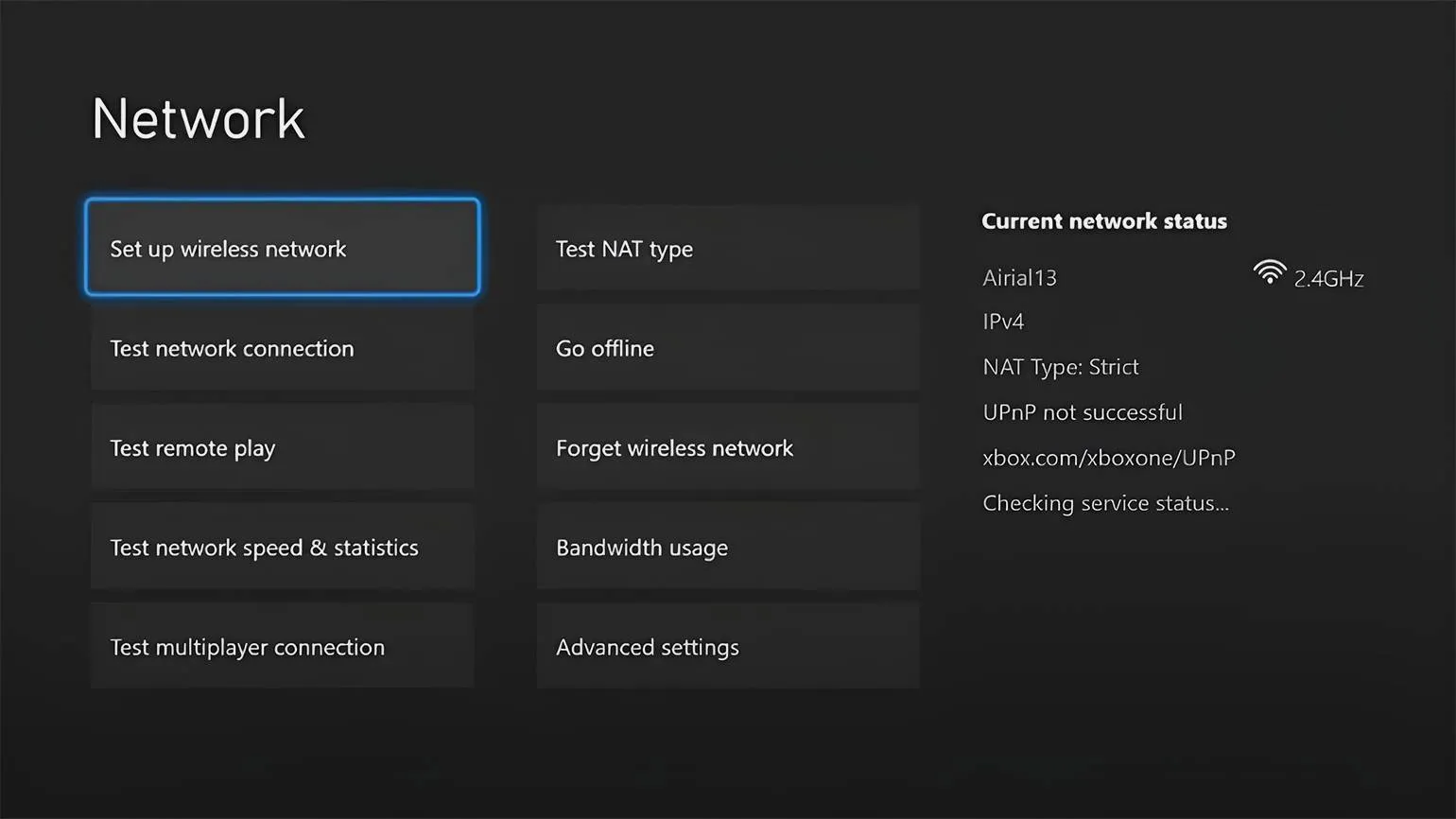Launch Test multiplayer connection

point(282,647)
